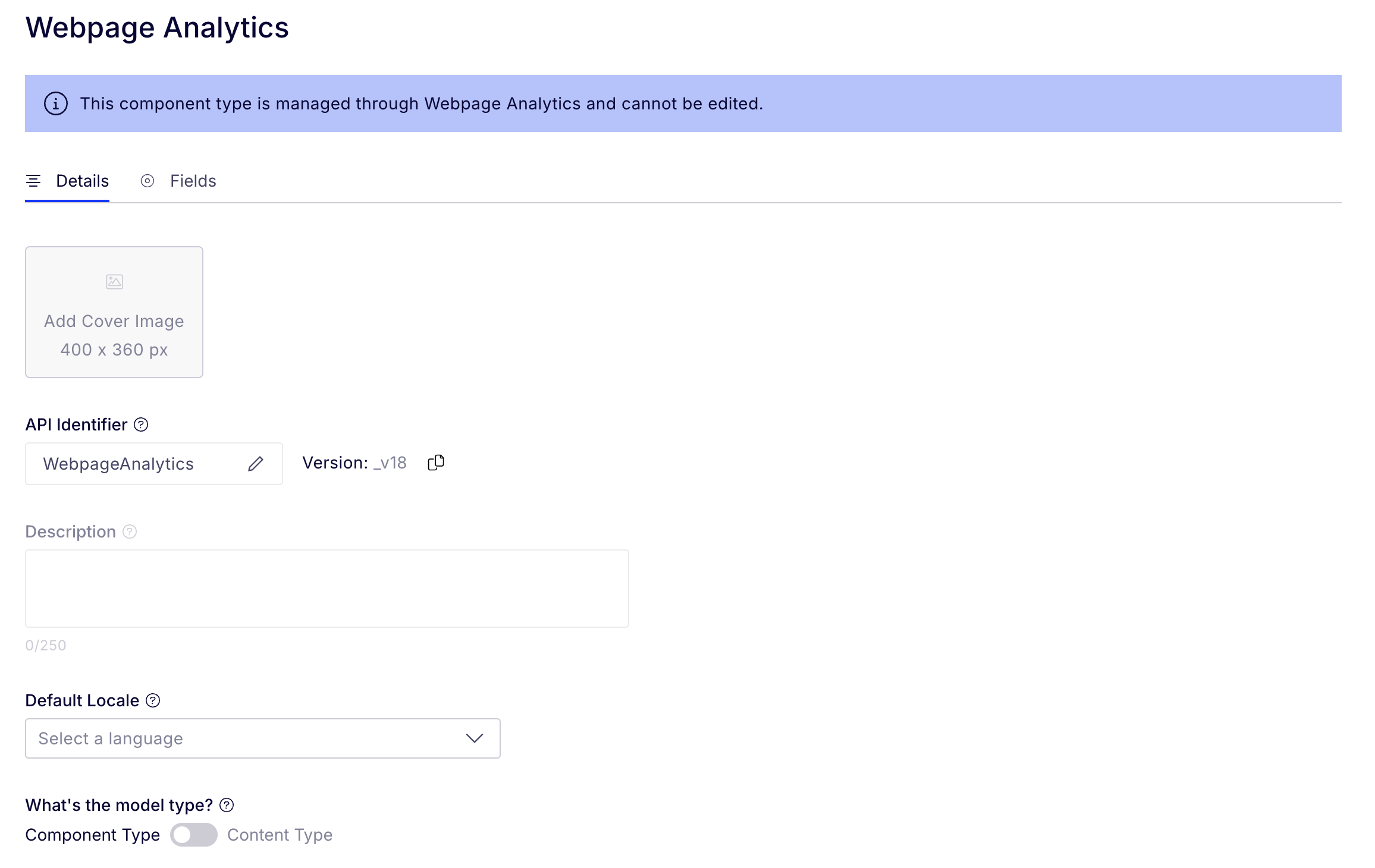1375x868 pixels.
Task: Copy the version identifier
Action: click(x=436, y=463)
